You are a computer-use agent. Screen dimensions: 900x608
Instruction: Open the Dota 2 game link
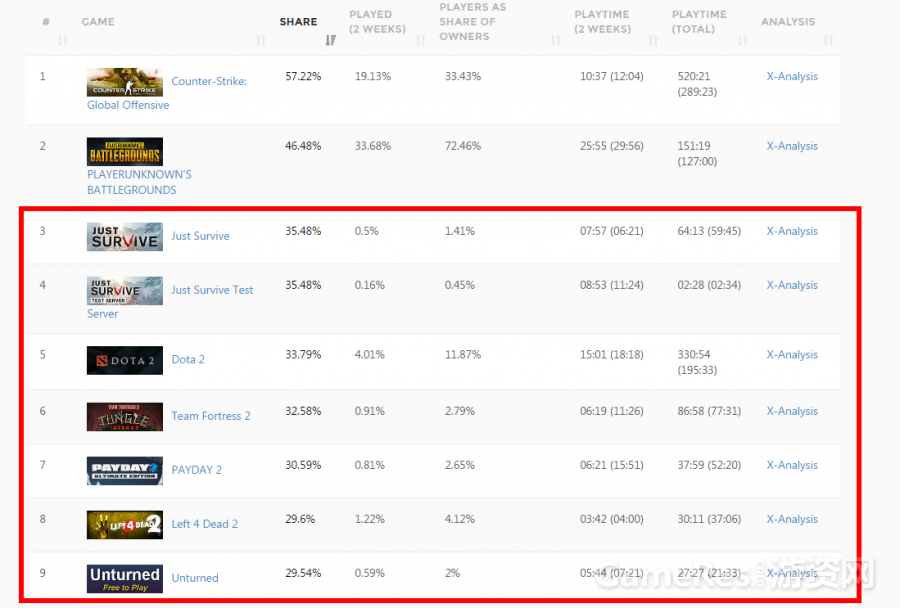coord(188,360)
